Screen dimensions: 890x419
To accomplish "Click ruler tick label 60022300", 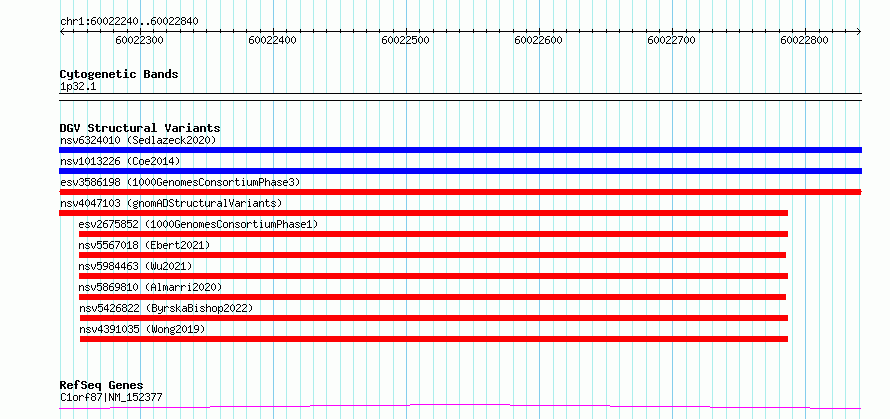I will point(140,40).
